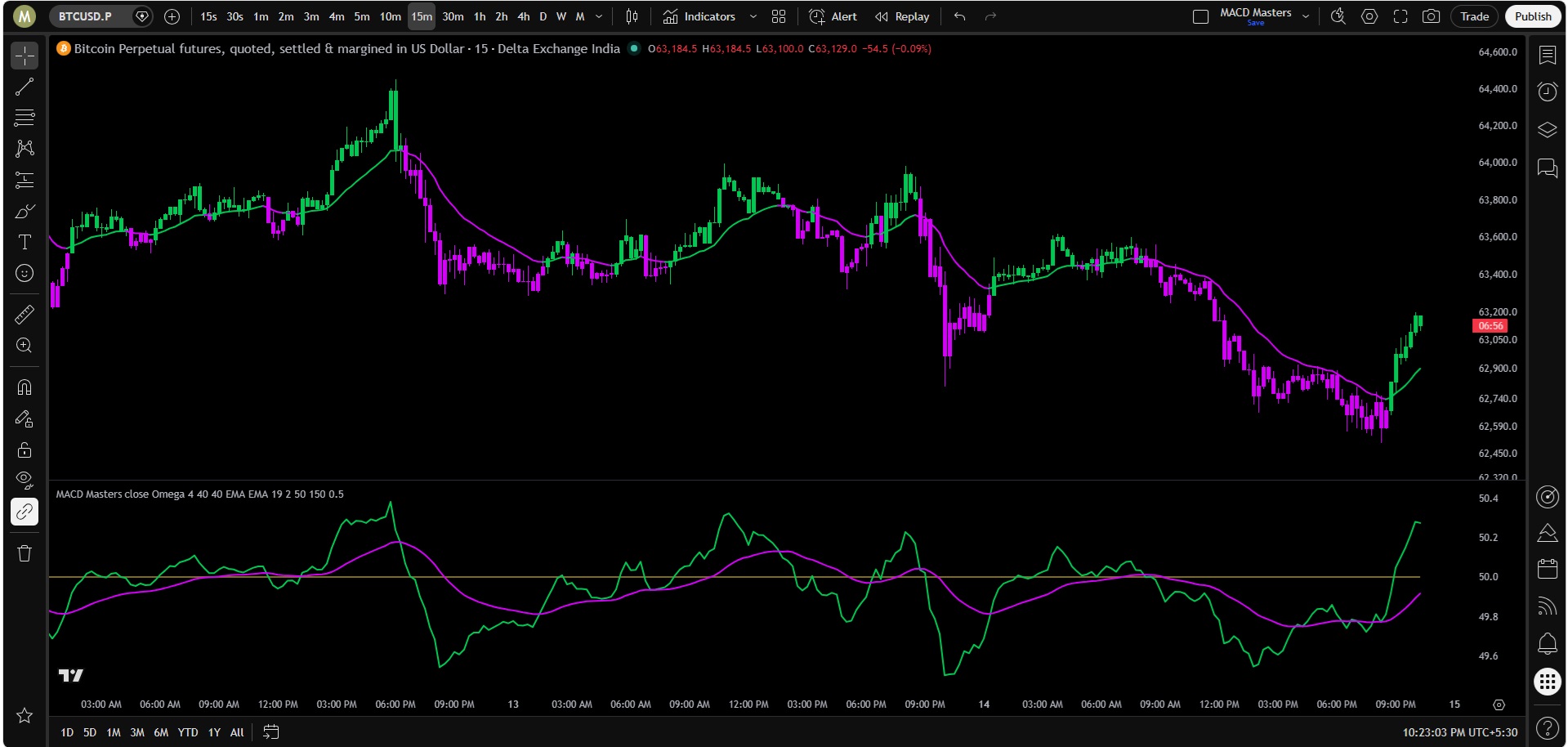Image resolution: width=1568 pixels, height=747 pixels.
Task: Open favorites toolbar star icon
Action: 25,716
